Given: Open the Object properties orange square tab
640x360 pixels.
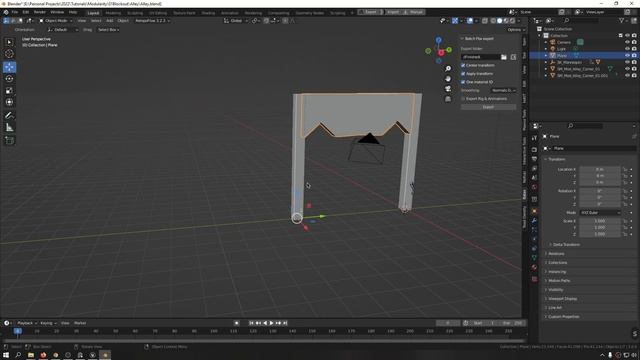Looking at the screenshot, I should click(x=534, y=211).
